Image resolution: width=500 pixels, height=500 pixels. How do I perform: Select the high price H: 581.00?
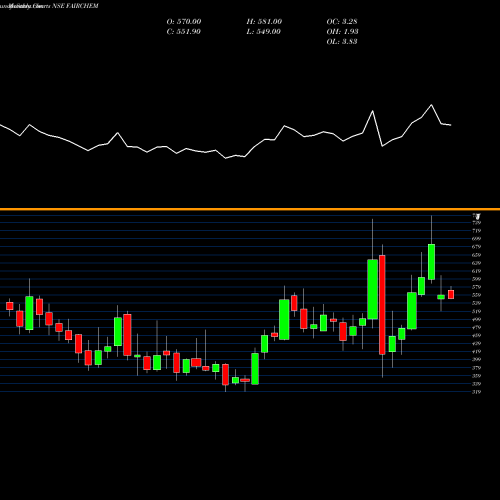264,21
